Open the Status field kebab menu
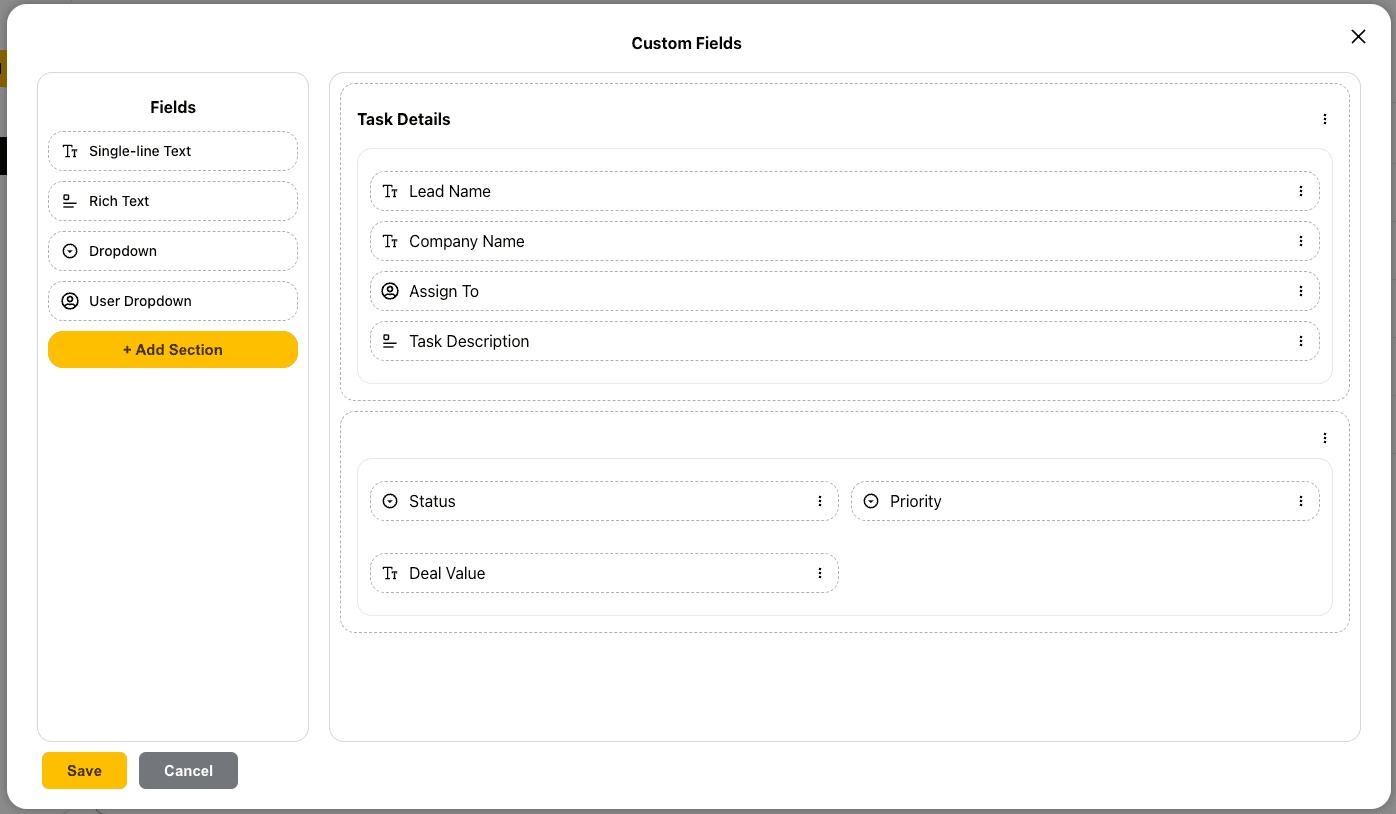1396x814 pixels. [820, 501]
